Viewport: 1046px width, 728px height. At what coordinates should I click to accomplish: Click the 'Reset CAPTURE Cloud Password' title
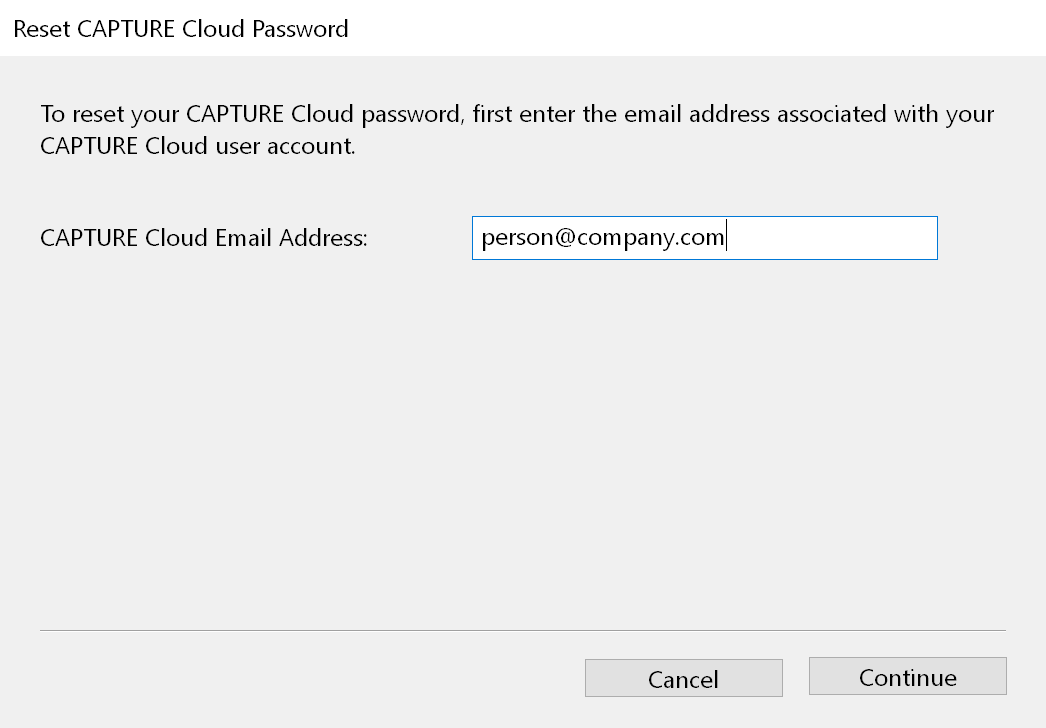point(181,28)
